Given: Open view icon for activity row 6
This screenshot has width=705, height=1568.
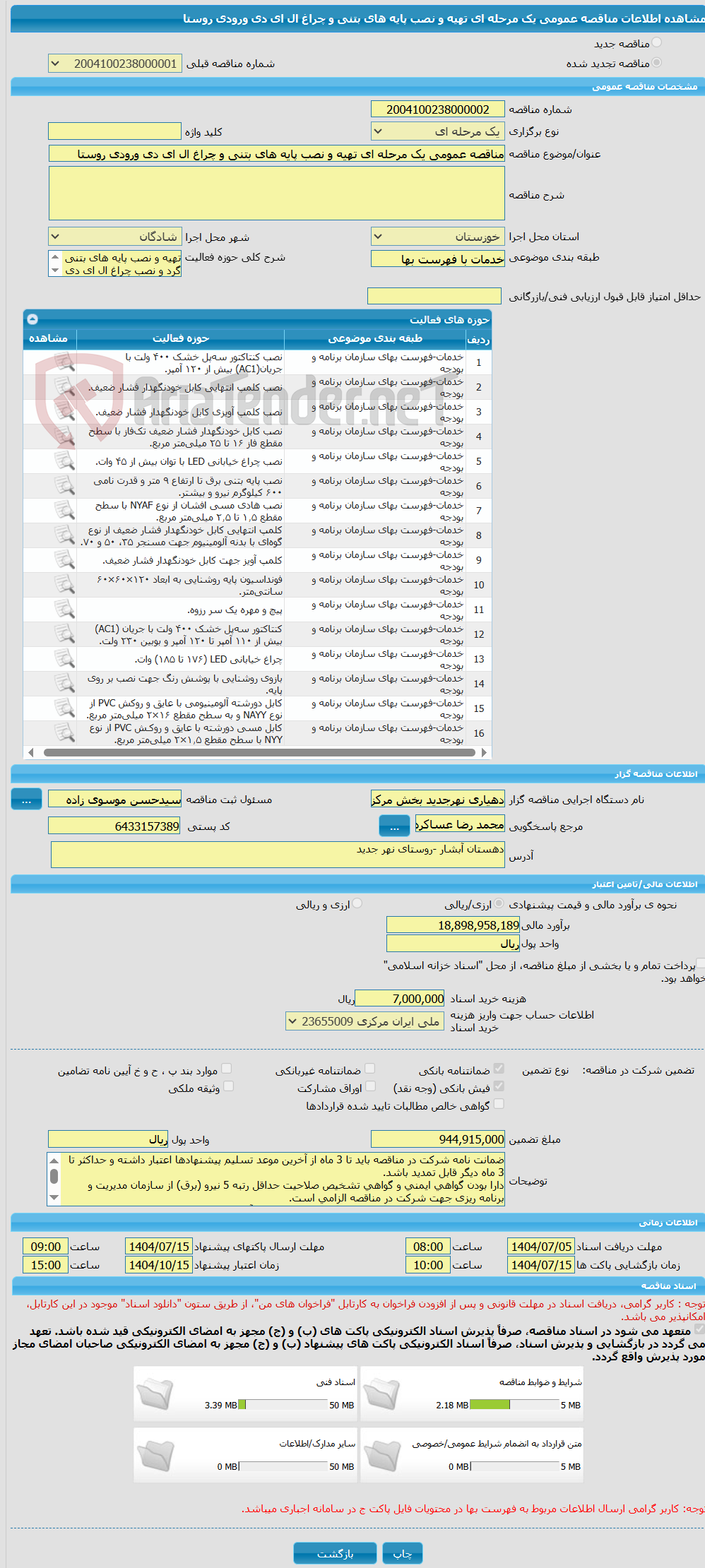Looking at the screenshot, I should point(64,486).
